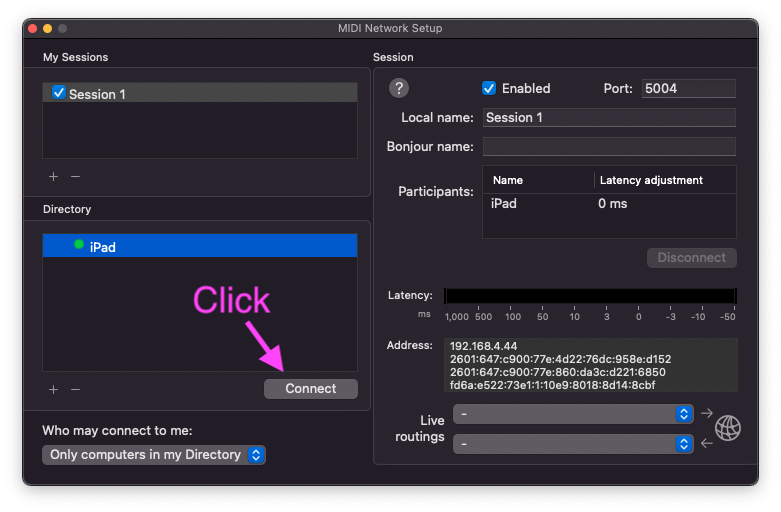Click the Local name text field

tap(608, 117)
